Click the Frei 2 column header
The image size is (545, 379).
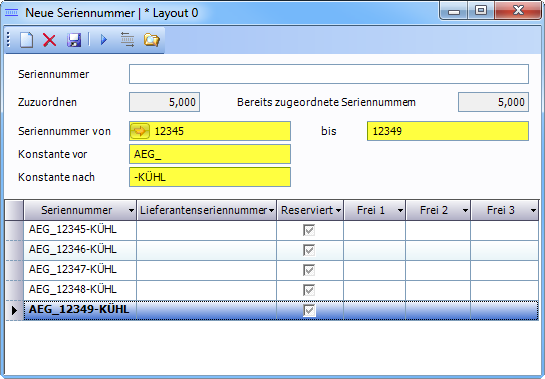click(438, 210)
